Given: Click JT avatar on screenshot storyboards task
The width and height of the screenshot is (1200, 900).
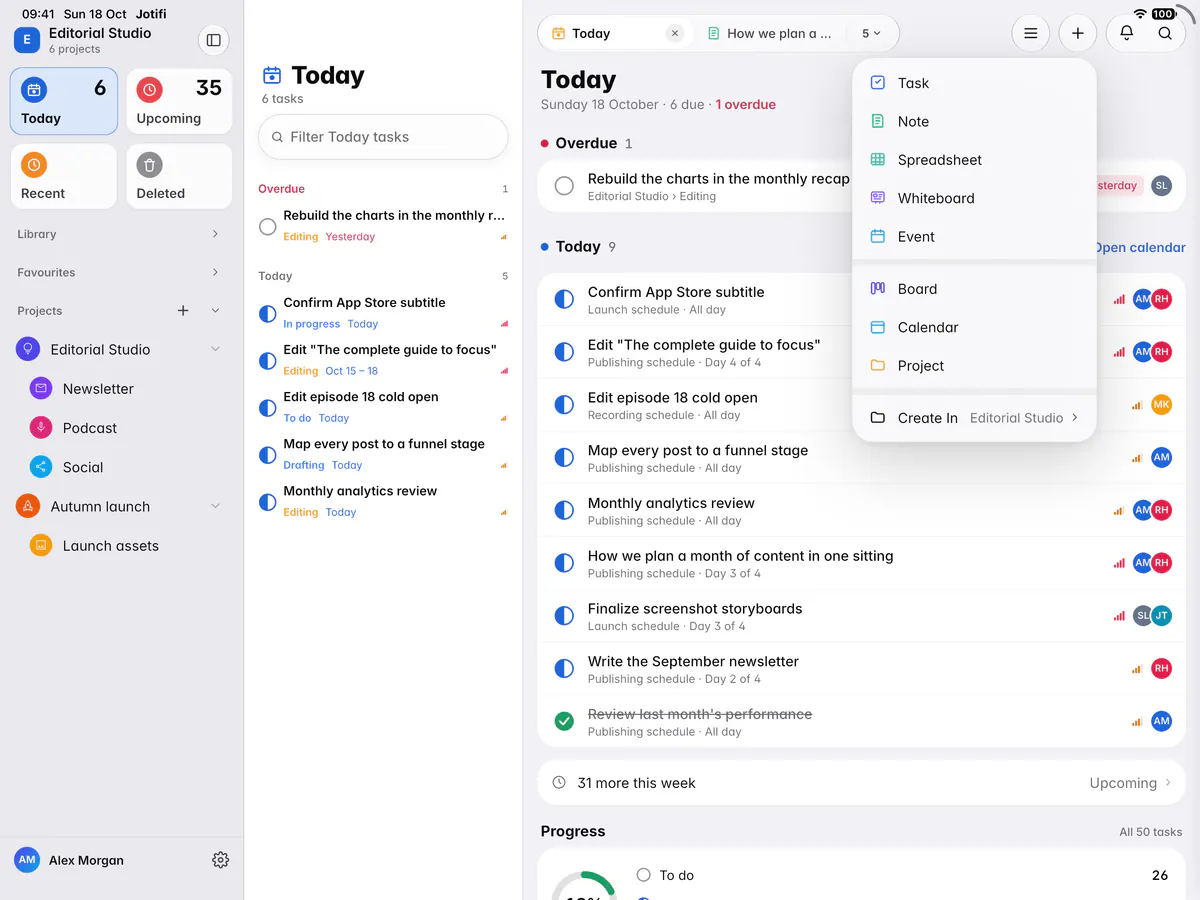Looking at the screenshot, I should click(x=1161, y=616).
